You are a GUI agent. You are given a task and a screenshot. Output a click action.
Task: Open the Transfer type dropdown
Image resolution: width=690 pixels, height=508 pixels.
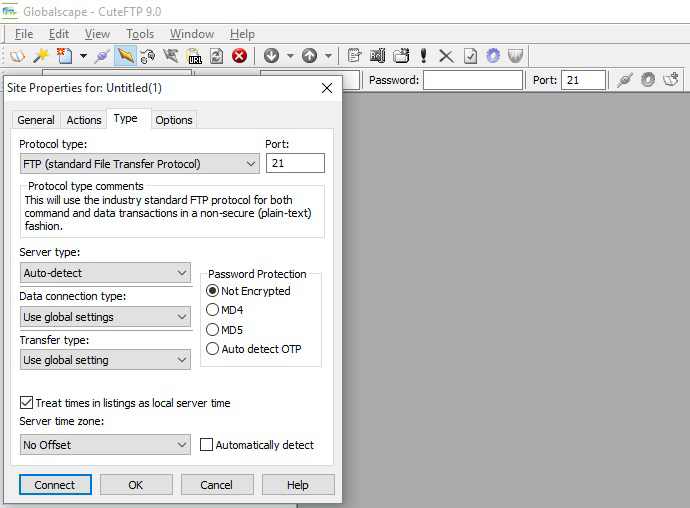tap(105, 360)
